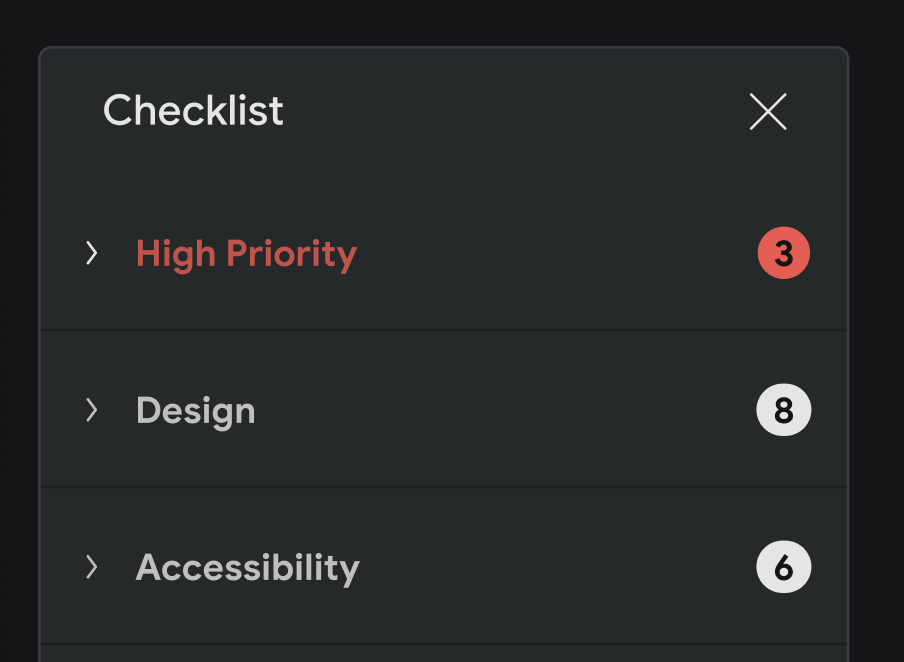Select the High Priority label text
904x662 pixels.
[246, 253]
